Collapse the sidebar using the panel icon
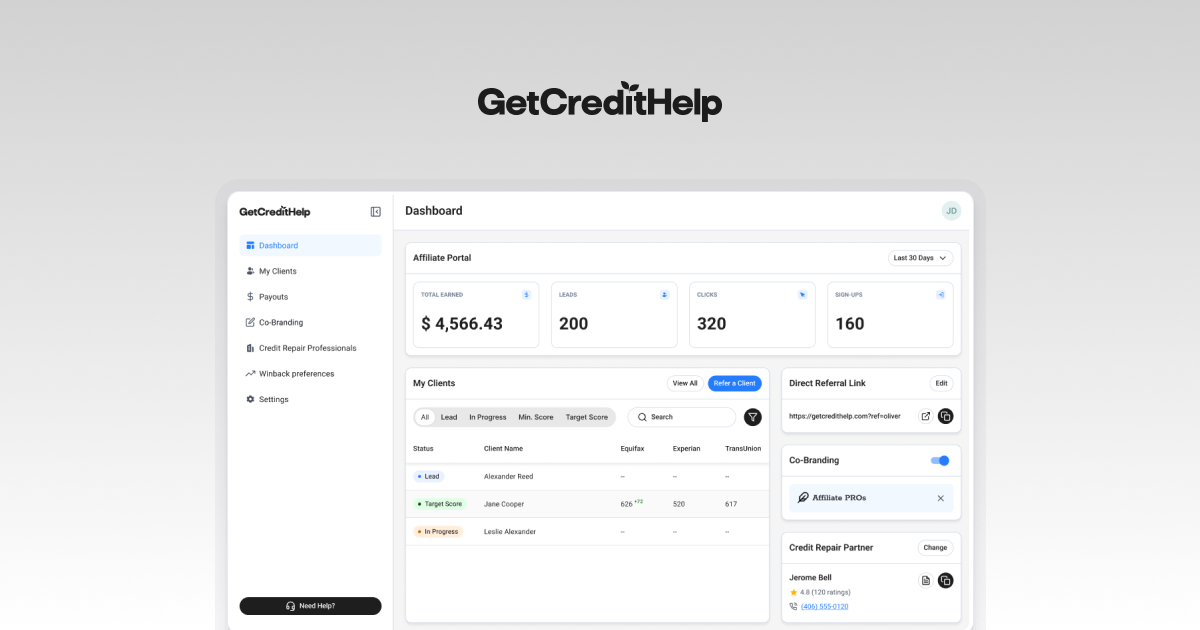The height and width of the screenshot is (630, 1200). pos(375,211)
